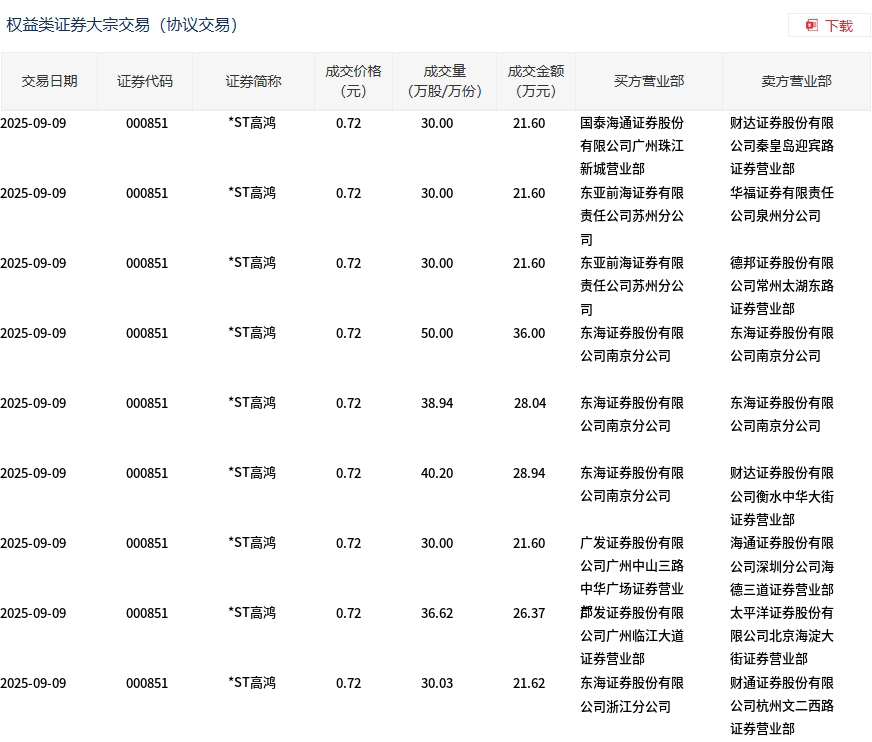Click the 50.00 volume value
The height and width of the screenshot is (742, 872).
click(437, 333)
